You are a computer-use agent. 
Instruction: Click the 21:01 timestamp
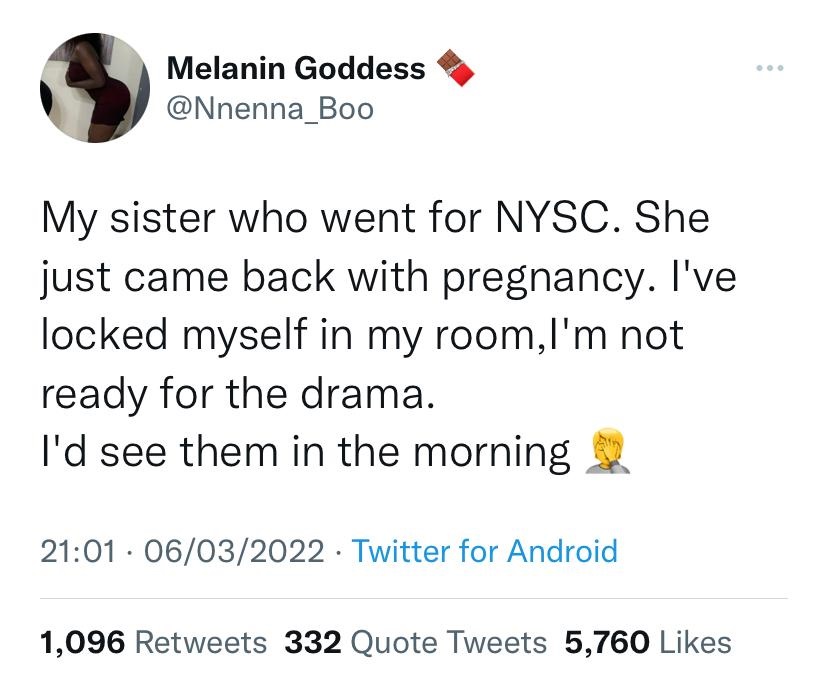pos(77,550)
